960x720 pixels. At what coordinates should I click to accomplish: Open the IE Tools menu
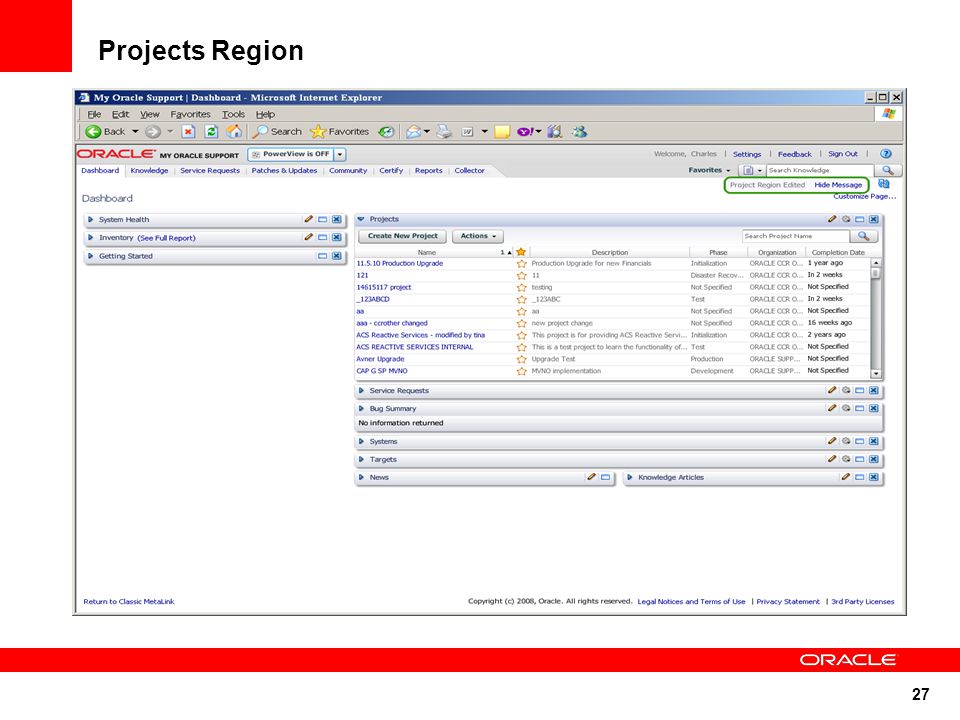[x=233, y=114]
